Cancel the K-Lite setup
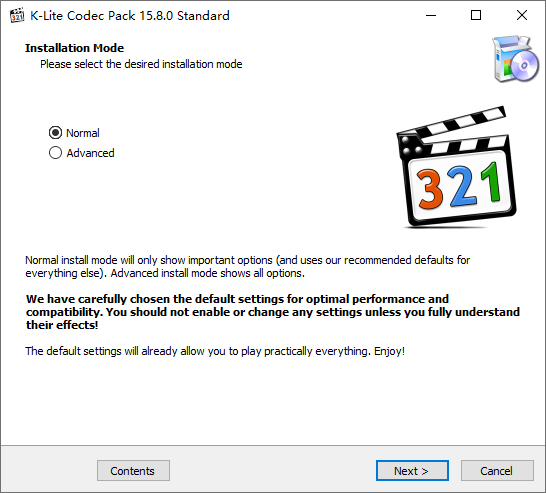546x493 pixels. (x=497, y=471)
